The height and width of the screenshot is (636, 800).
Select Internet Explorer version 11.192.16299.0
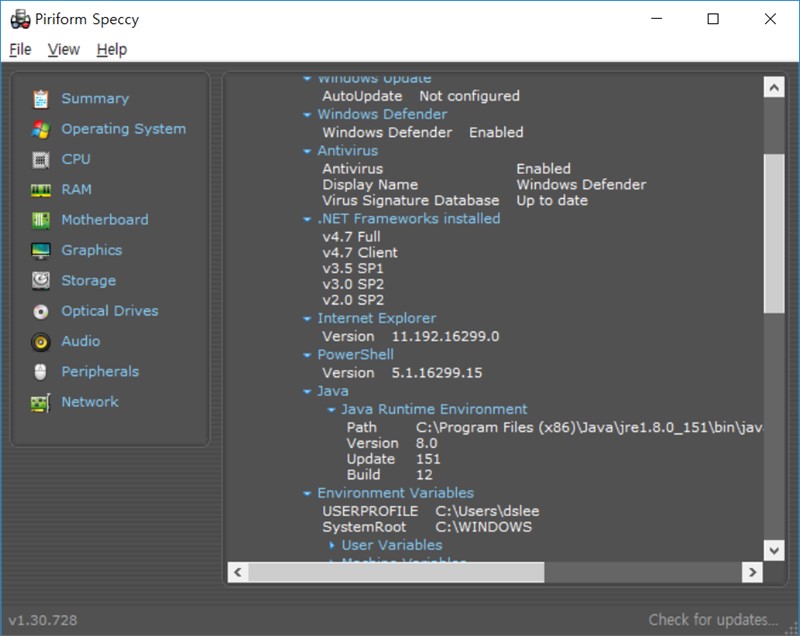coord(445,337)
